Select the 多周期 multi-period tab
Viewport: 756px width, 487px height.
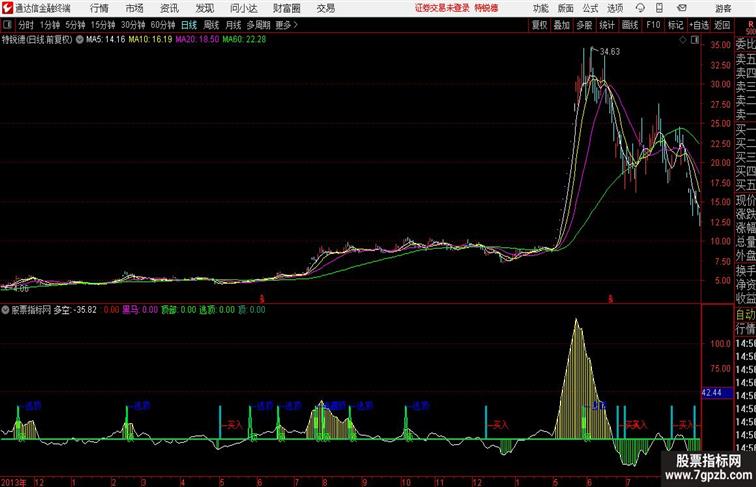point(258,25)
